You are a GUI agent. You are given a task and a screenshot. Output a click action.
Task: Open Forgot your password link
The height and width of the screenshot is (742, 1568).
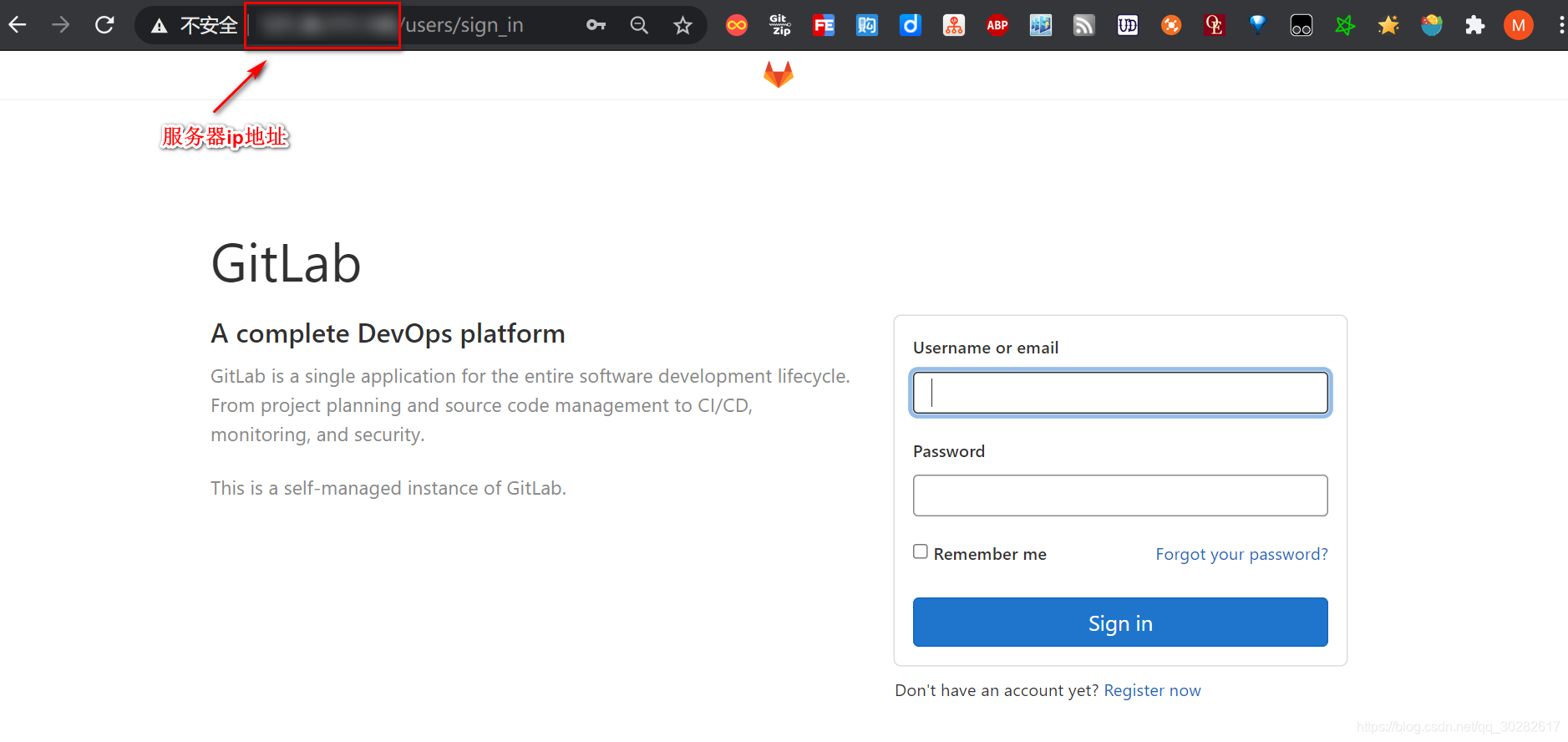pos(1241,554)
